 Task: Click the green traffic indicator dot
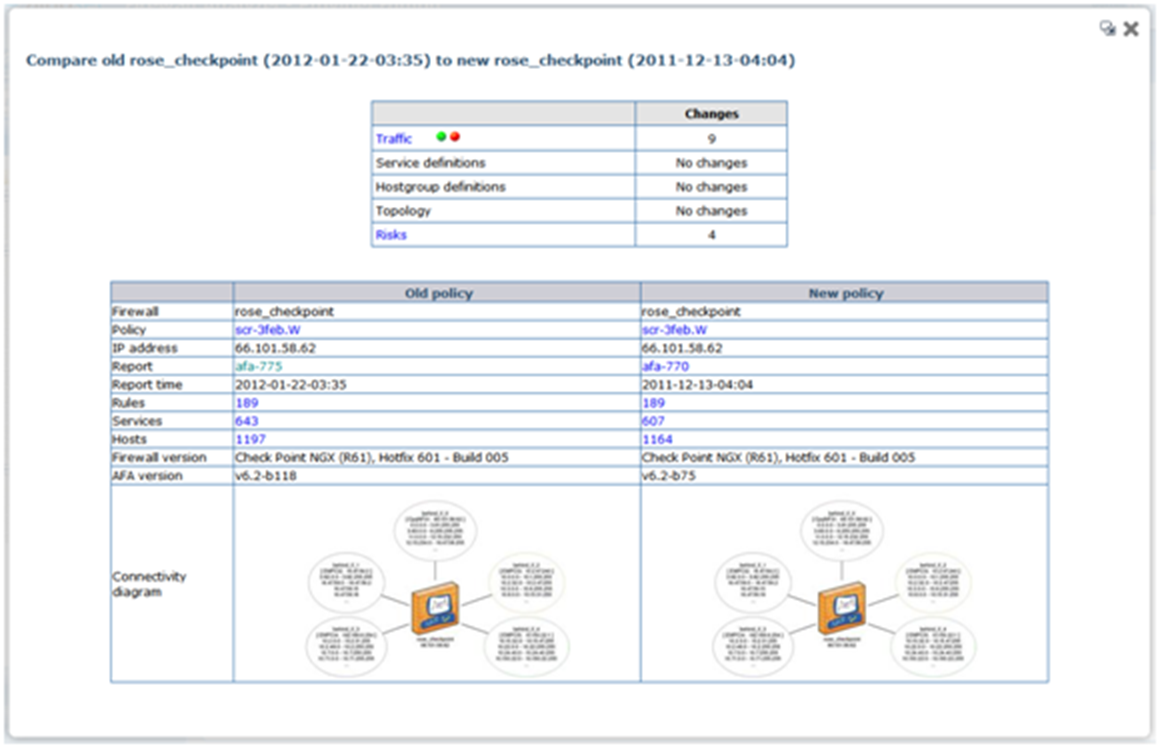tap(441, 137)
